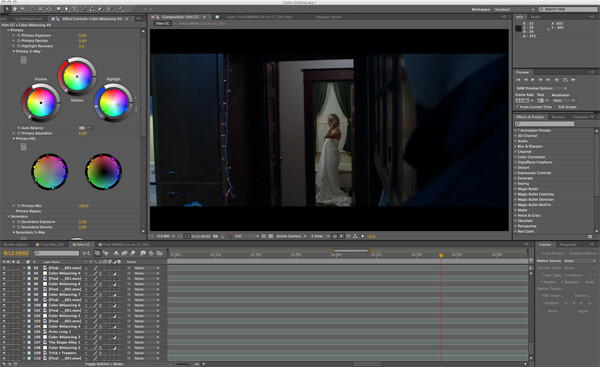Toggle Region of Interest icon under viewer
This screenshot has height=367, width=600.
(264, 236)
